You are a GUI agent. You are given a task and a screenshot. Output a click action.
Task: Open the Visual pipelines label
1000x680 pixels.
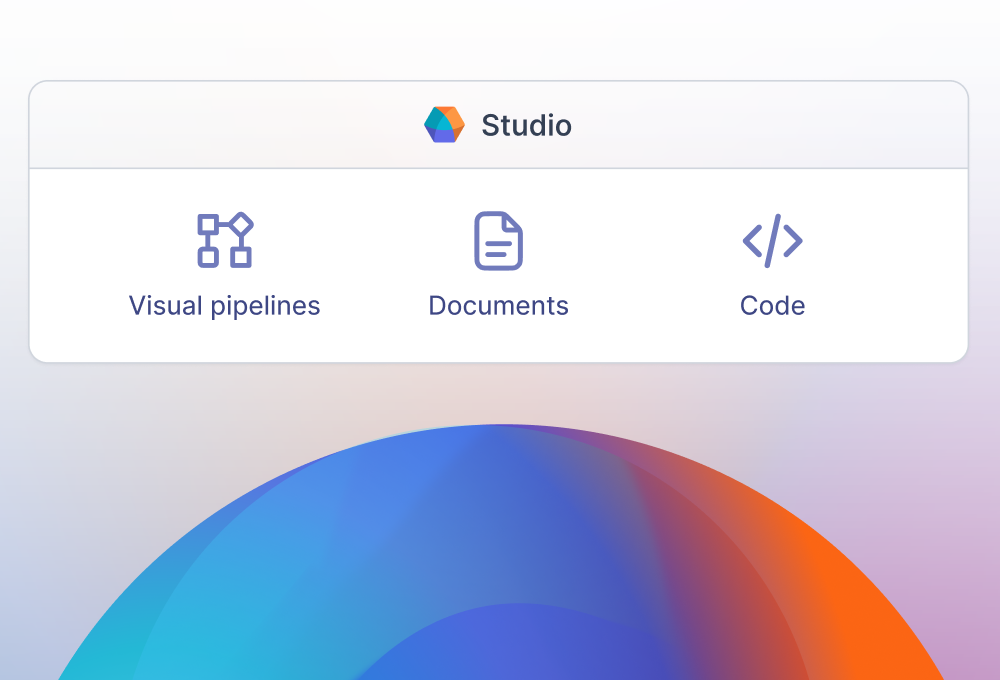coord(224,306)
